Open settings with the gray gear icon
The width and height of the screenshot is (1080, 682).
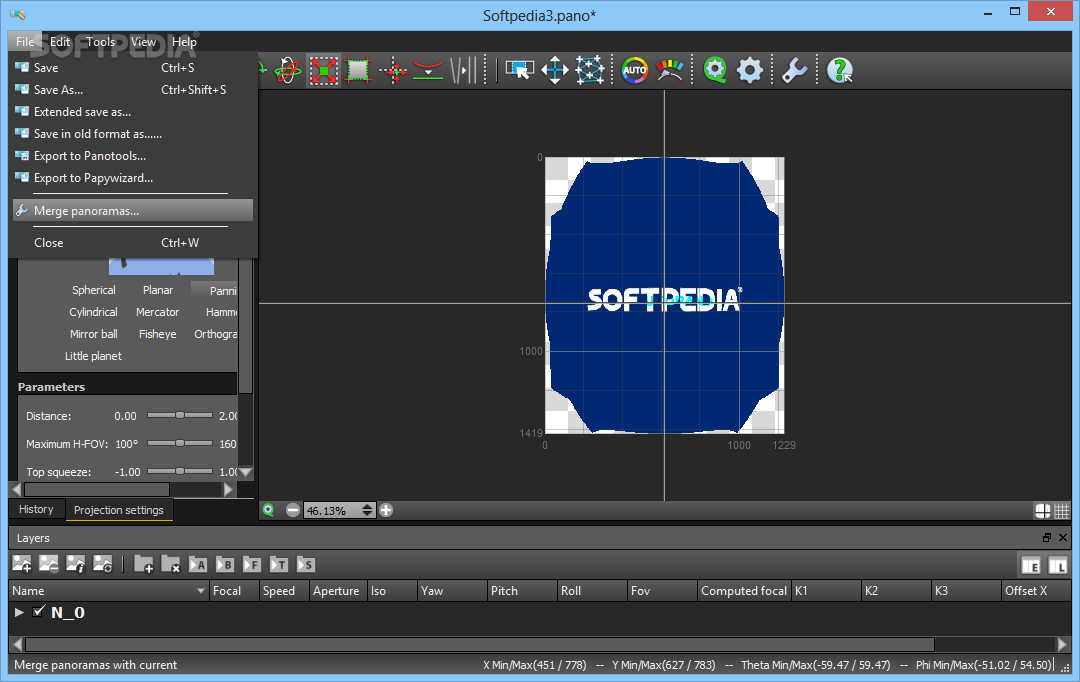[749, 70]
